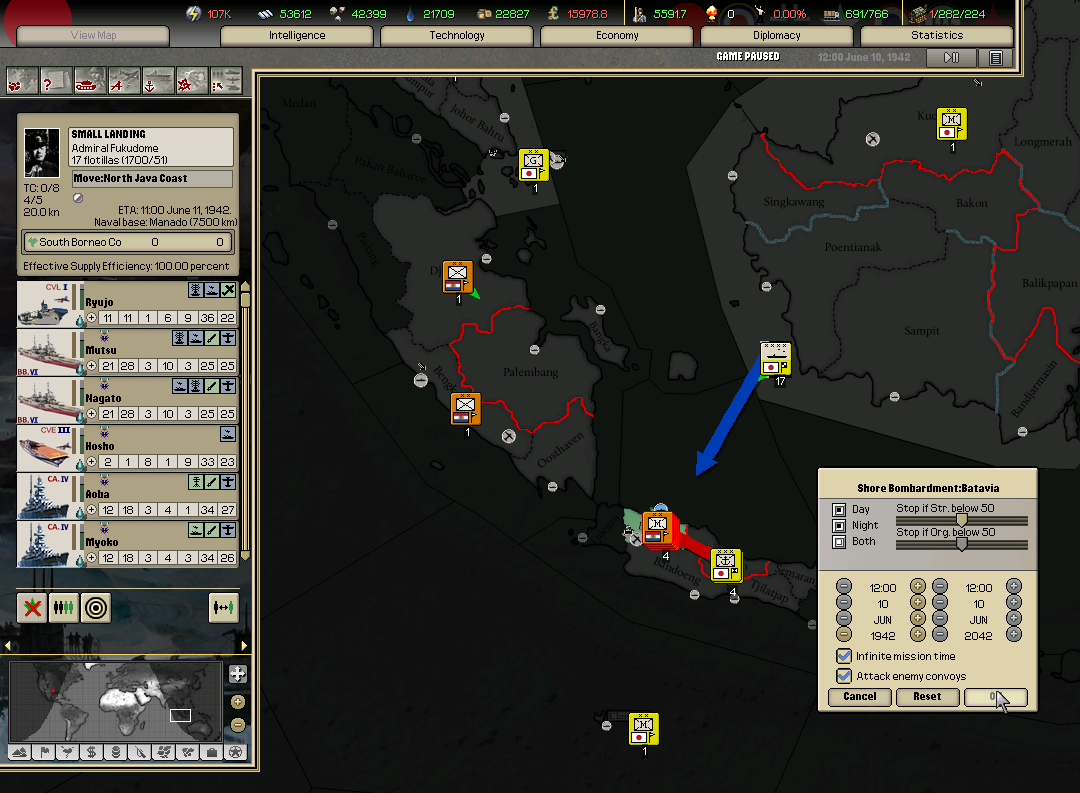This screenshot has width=1080, height=793.
Task: Increase start year 1942 with plus button
Action: pyautogui.click(x=917, y=634)
